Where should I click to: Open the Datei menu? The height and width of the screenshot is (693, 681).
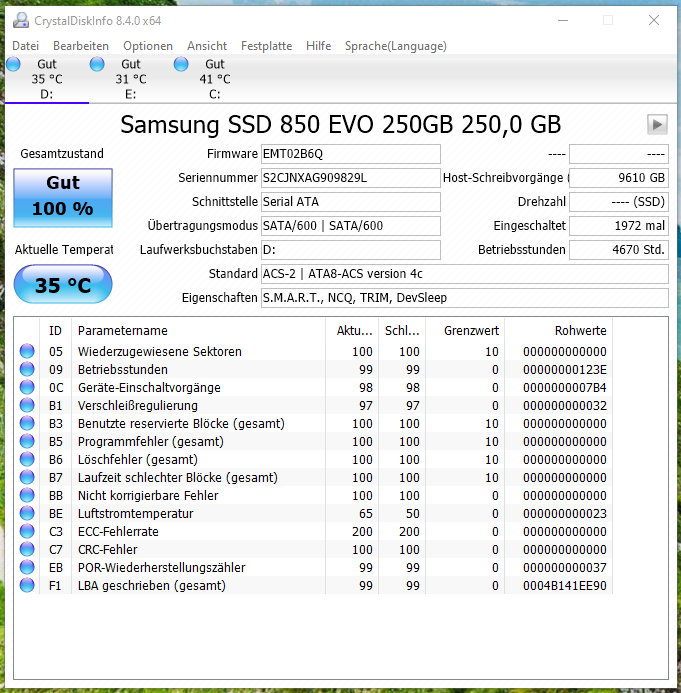point(25,46)
